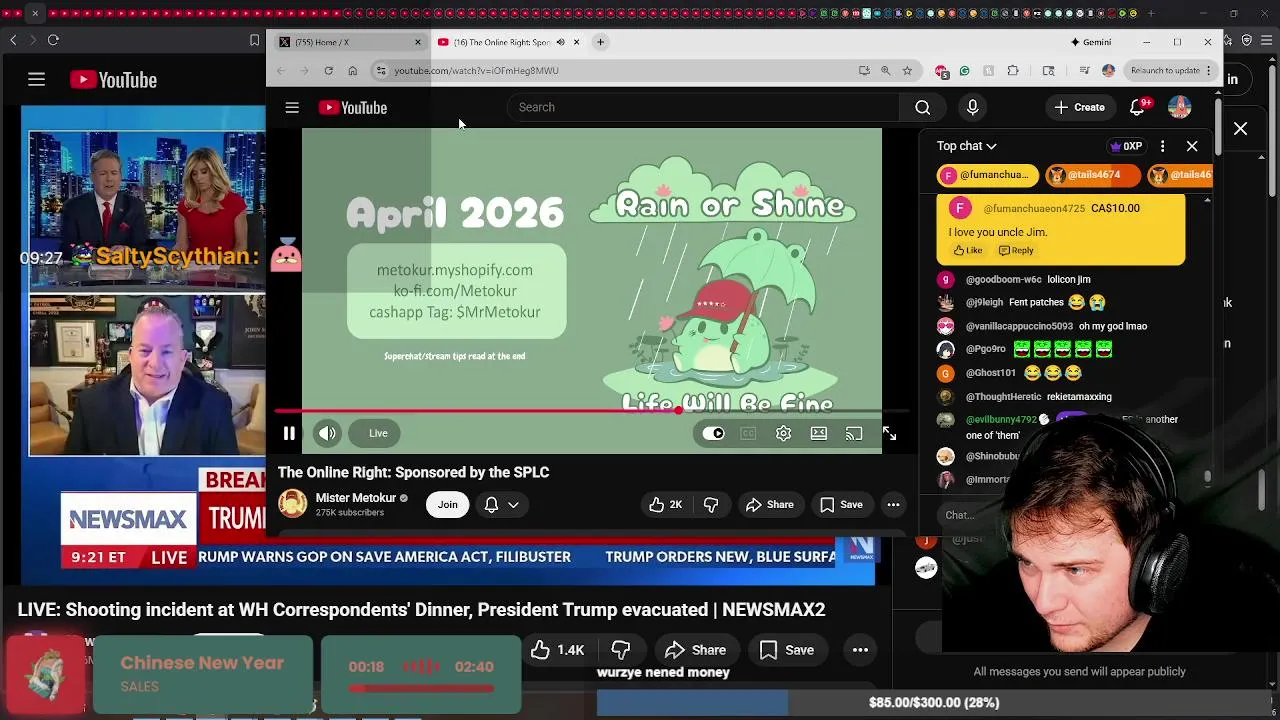Image resolution: width=1280 pixels, height=720 pixels.
Task: Bookmark this page with the star icon
Action: tap(907, 71)
